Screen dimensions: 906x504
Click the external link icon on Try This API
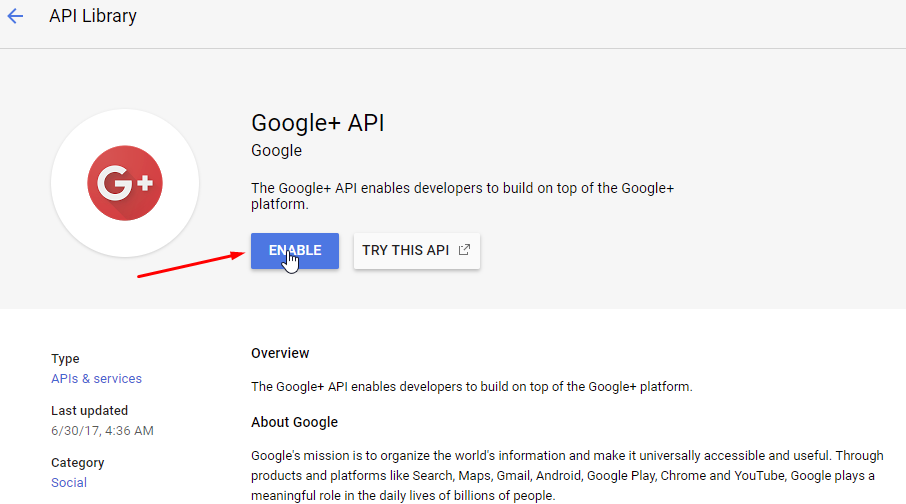(464, 250)
